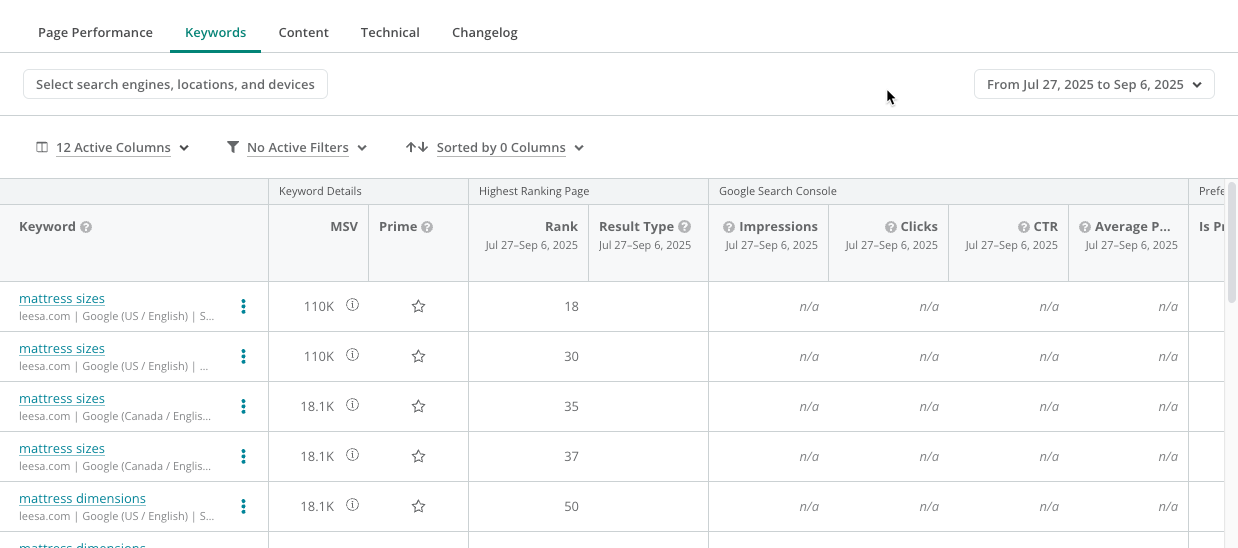This screenshot has height=548, width=1238.
Task: Show help for the Impressions column
Action: 729,227
